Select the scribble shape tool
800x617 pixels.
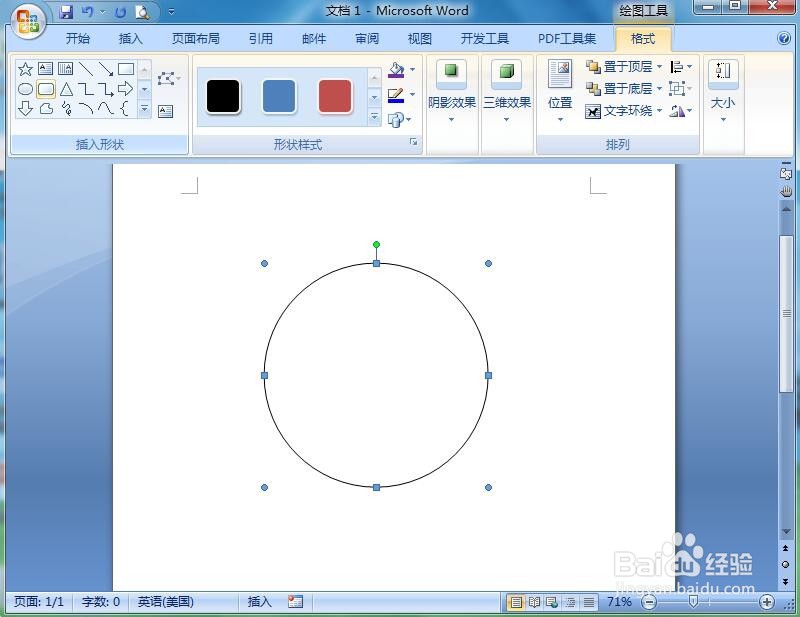(66, 108)
